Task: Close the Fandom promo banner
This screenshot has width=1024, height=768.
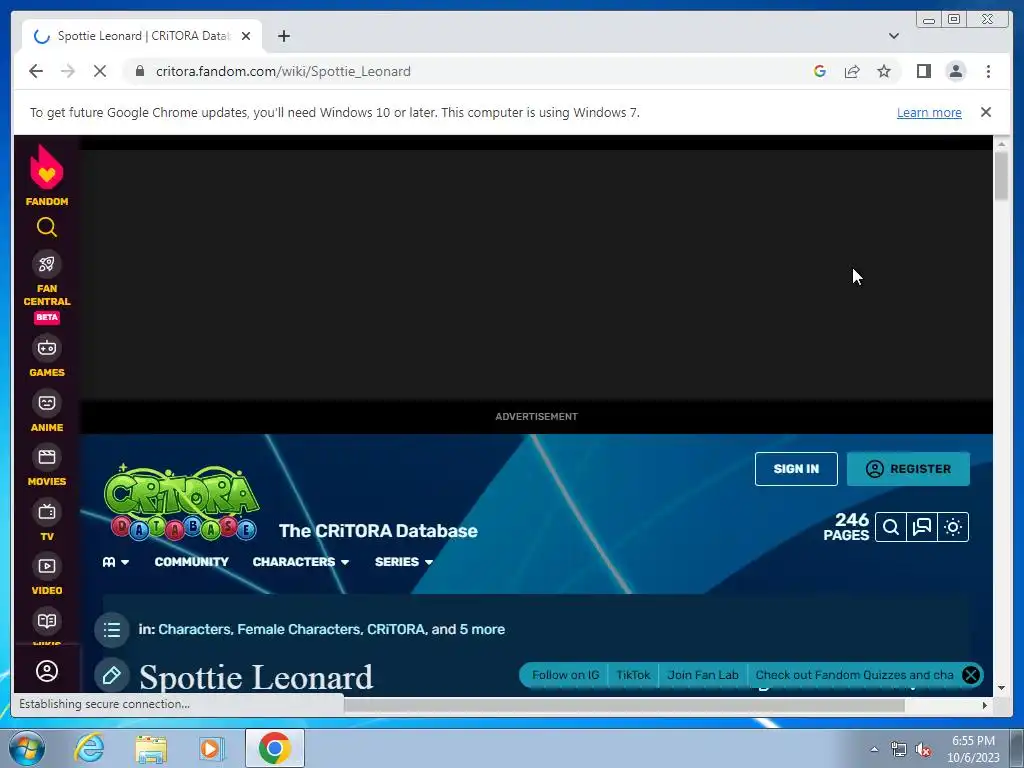Action: pyautogui.click(x=970, y=675)
